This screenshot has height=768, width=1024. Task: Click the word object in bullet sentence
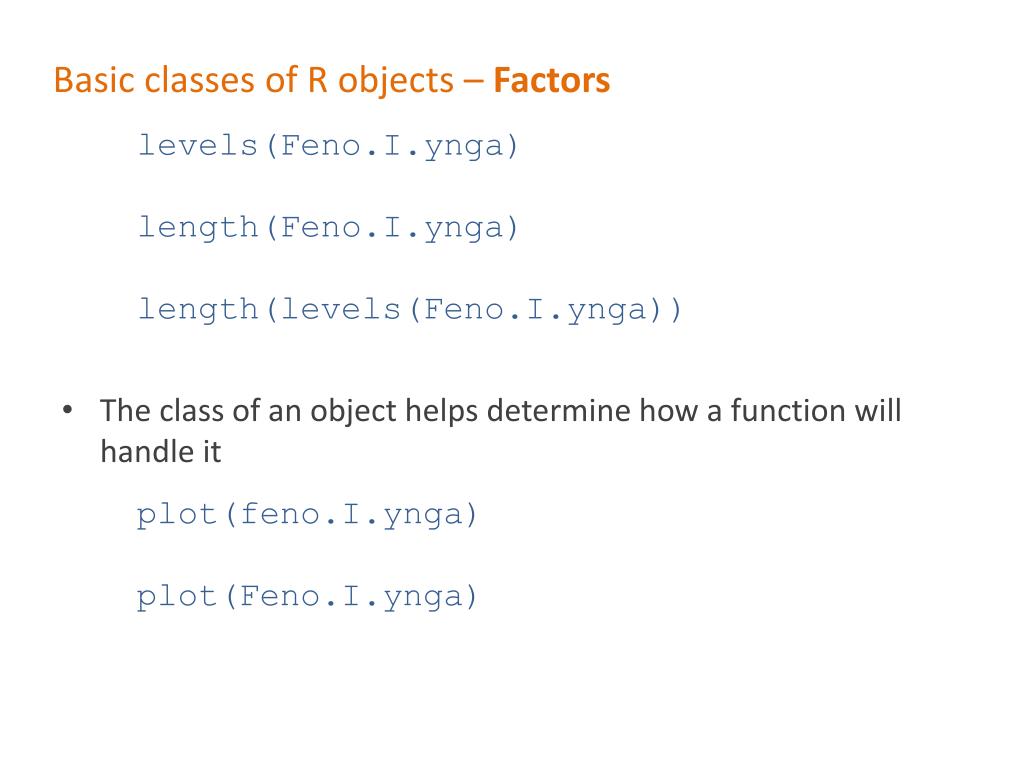coord(353,413)
